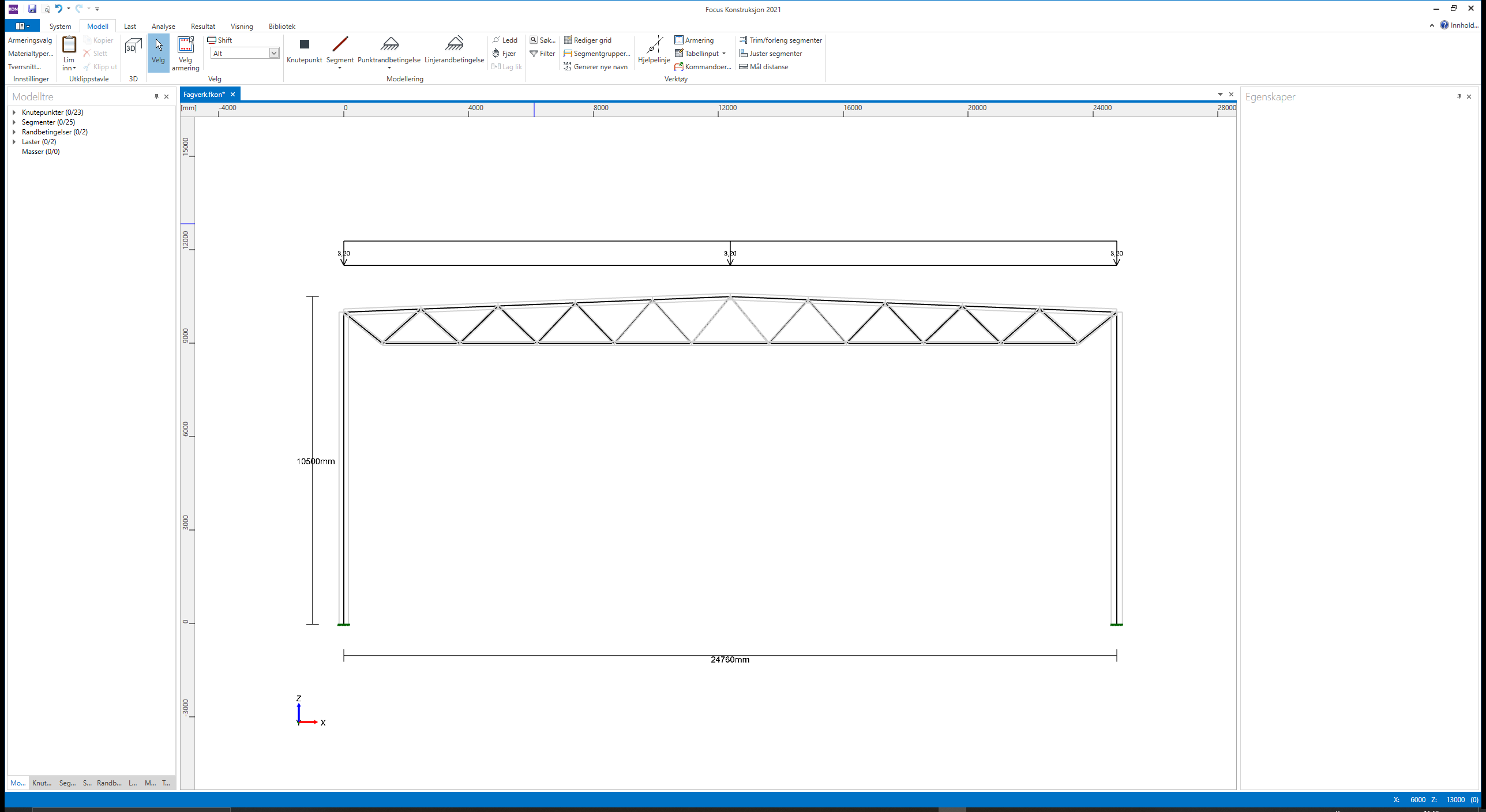Select the Knutepunkt node tool
The height and width of the screenshot is (812, 1486).
click(305, 50)
